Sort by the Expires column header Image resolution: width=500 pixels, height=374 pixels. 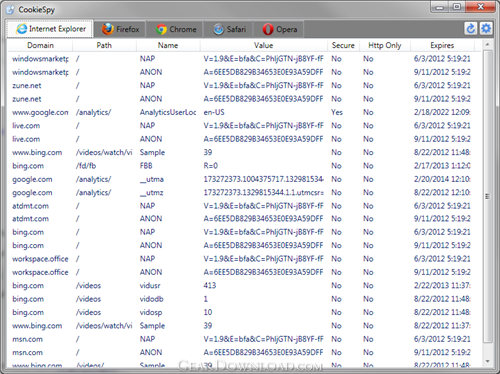[x=442, y=45]
